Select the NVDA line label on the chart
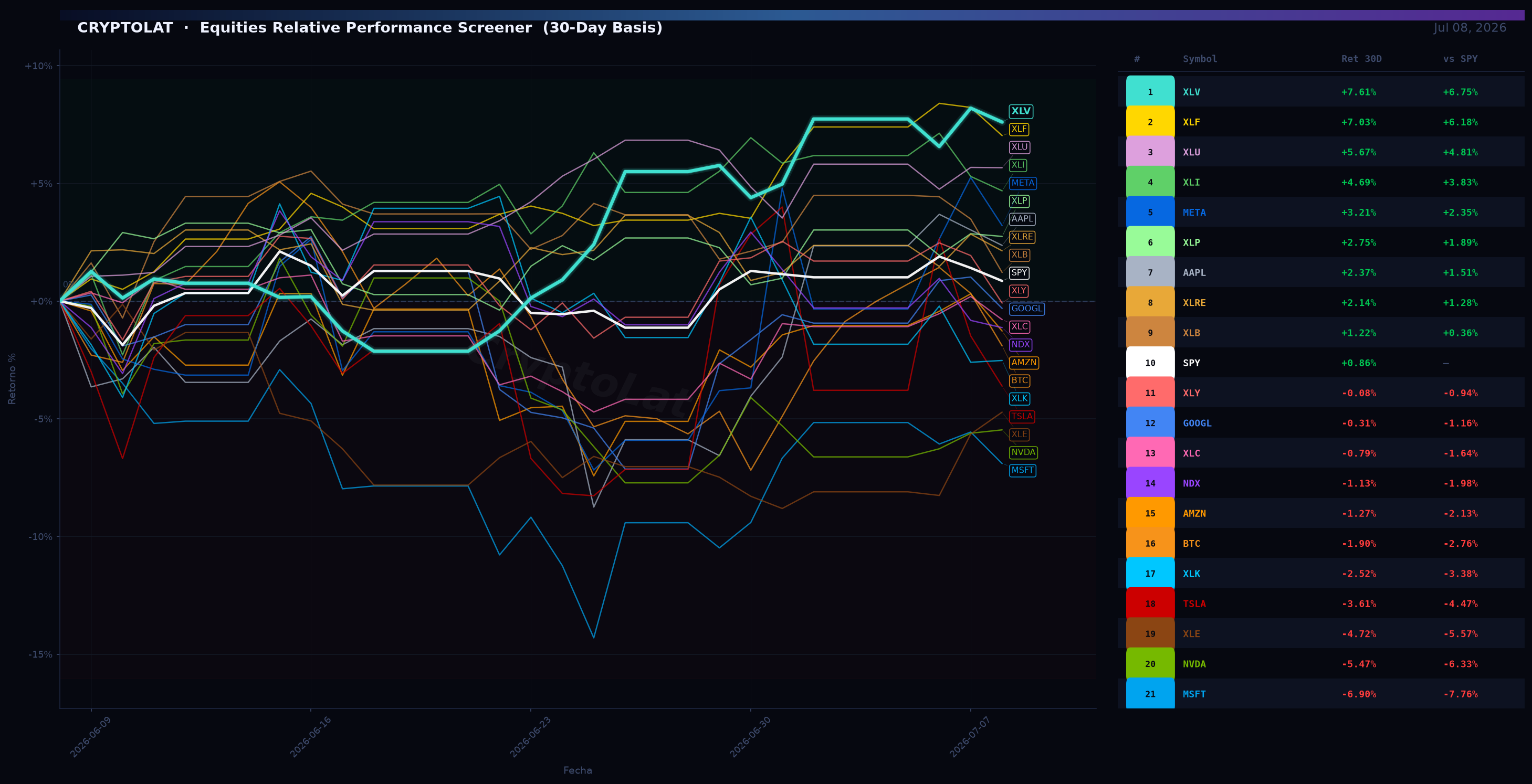Viewport: 1532px width, 784px height. point(1023,452)
